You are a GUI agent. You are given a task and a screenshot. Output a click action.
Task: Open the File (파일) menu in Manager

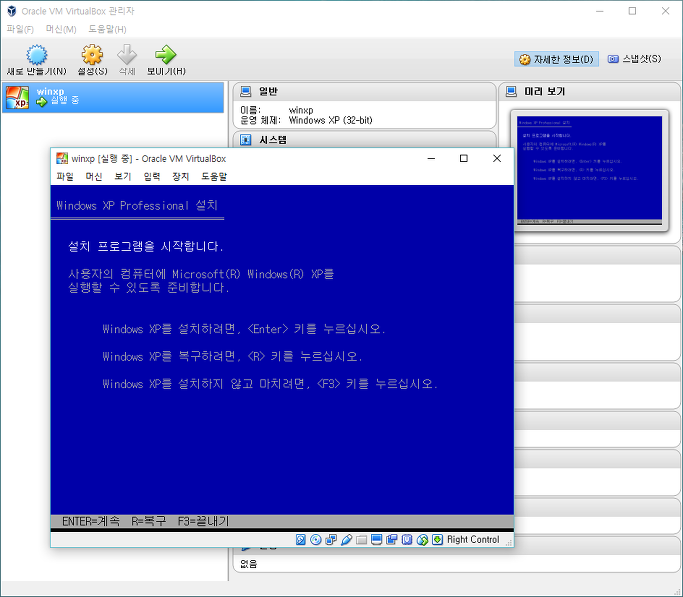[x=20, y=29]
